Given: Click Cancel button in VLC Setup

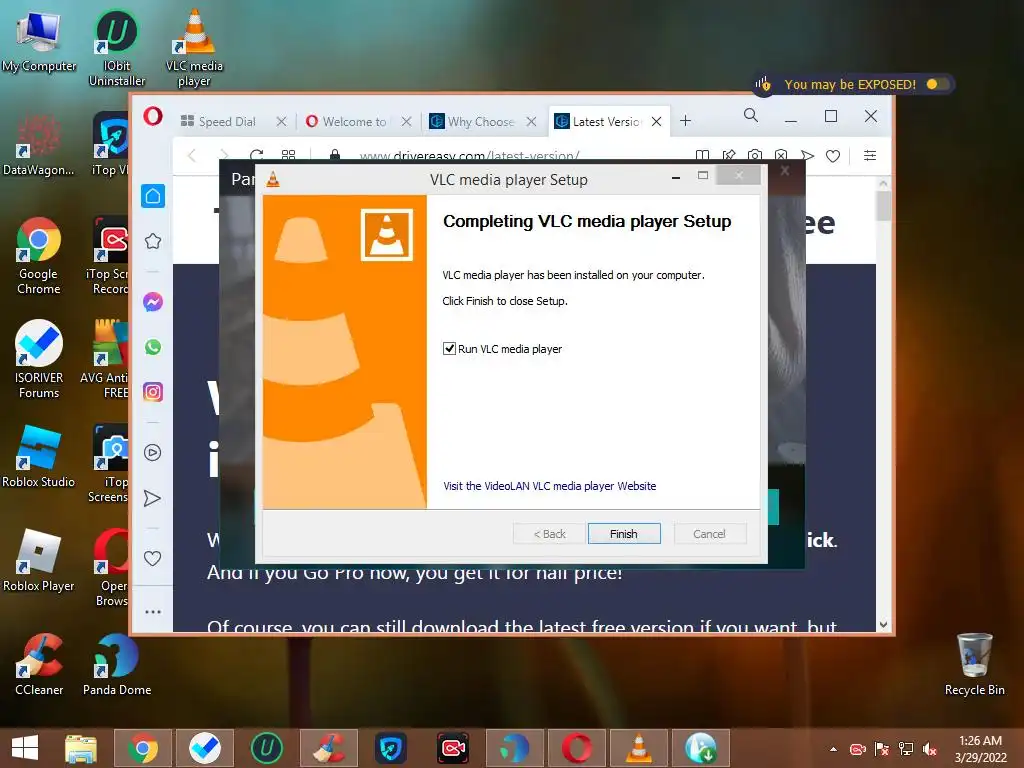Looking at the screenshot, I should (709, 534).
